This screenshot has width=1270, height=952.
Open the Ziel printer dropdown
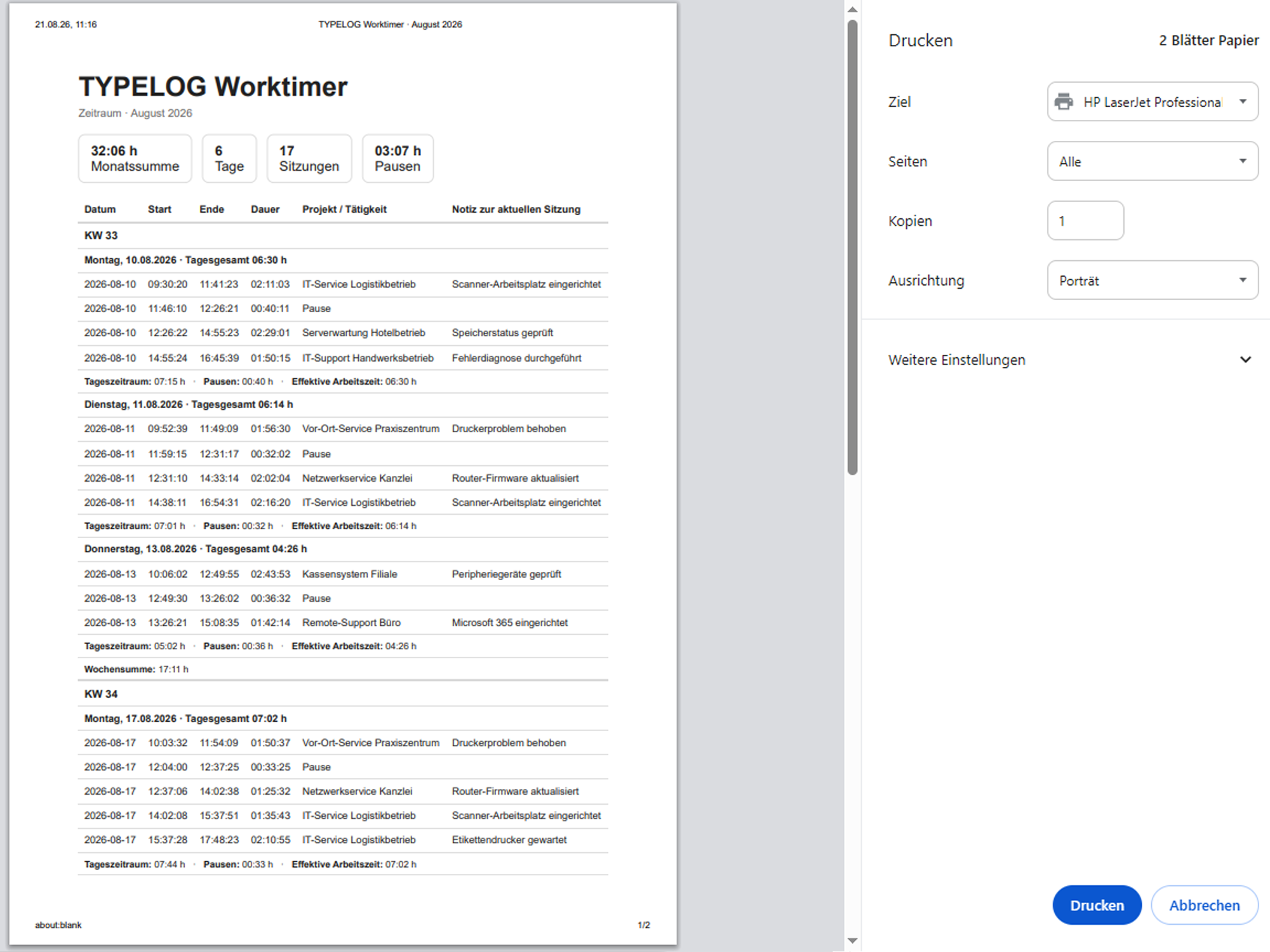pos(1153,102)
